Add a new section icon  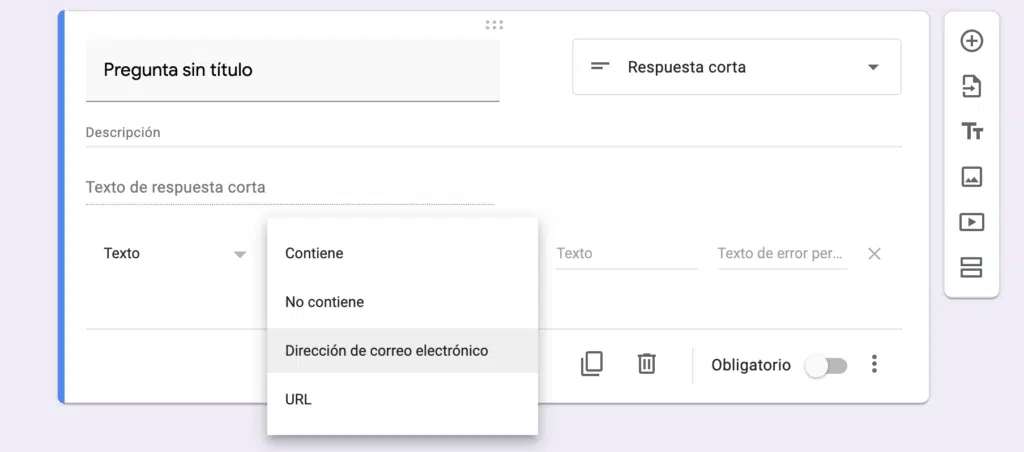[971, 267]
